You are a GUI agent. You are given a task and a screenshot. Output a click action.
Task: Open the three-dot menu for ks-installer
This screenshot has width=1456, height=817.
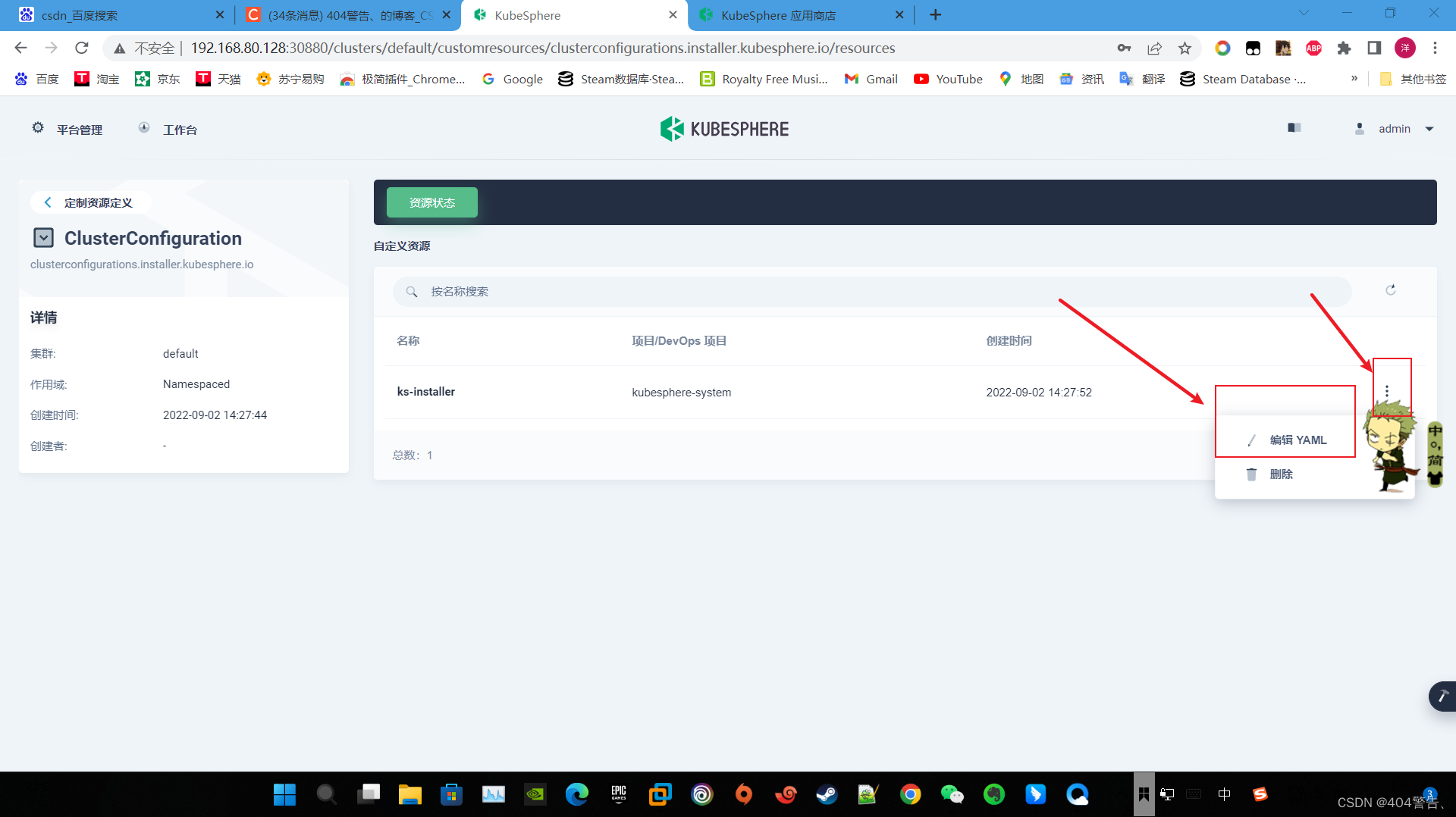pyautogui.click(x=1387, y=391)
